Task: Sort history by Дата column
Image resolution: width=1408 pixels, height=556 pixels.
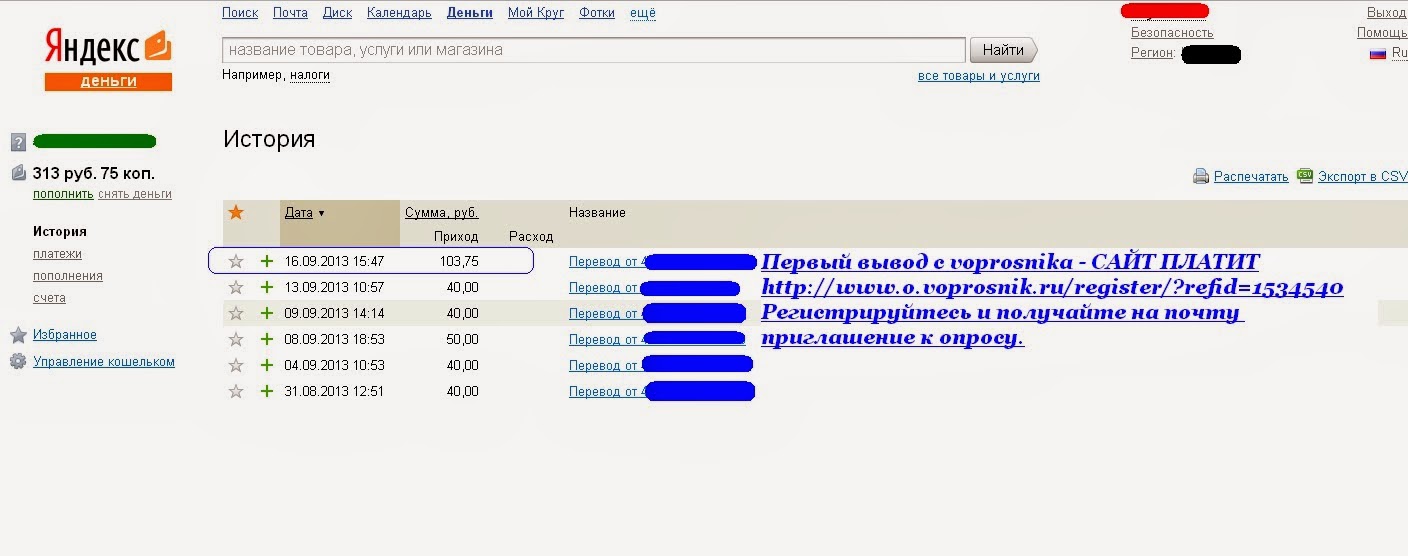Action: click(x=299, y=213)
